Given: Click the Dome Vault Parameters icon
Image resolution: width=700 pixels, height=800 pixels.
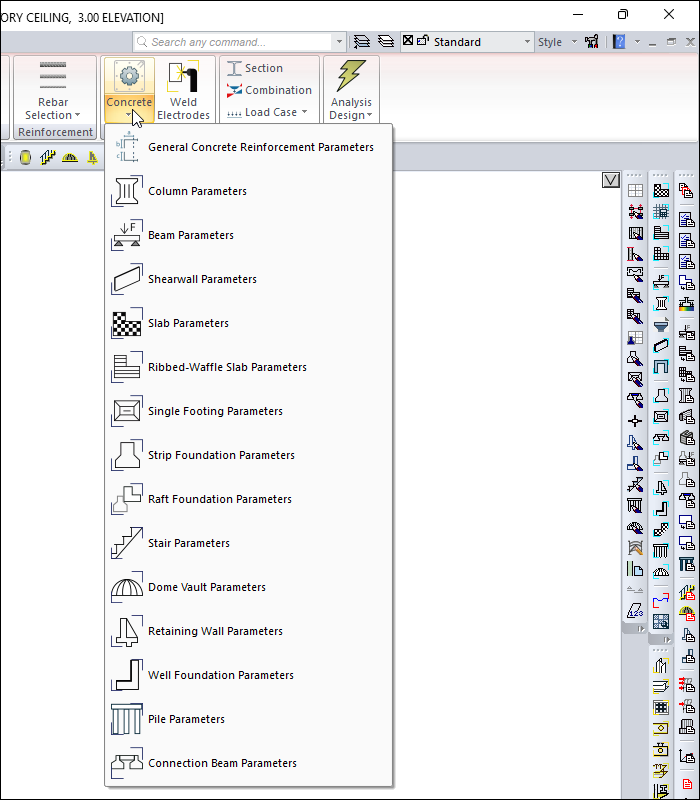Looking at the screenshot, I should point(127,587).
